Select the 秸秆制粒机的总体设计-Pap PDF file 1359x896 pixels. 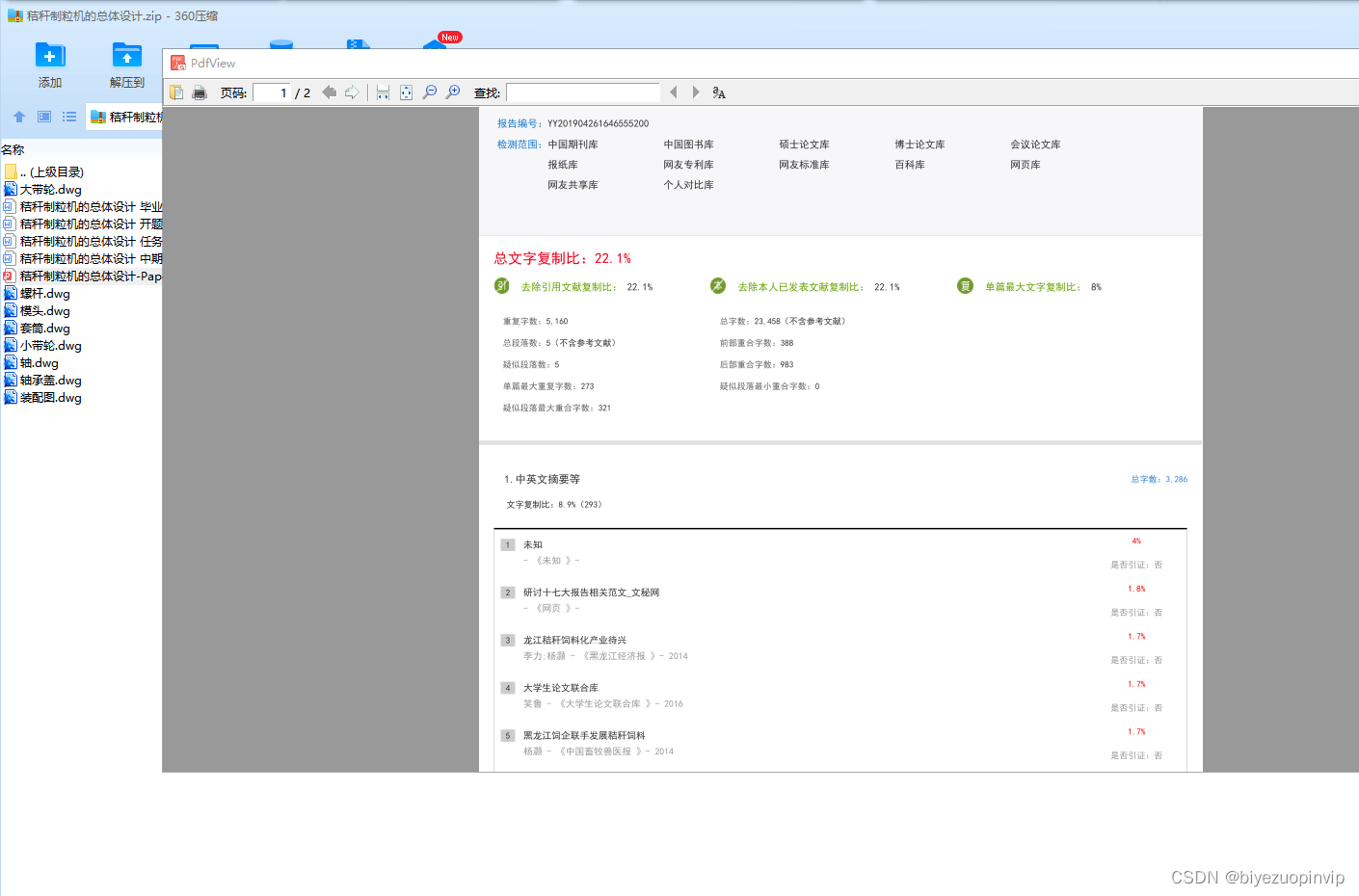(81, 277)
